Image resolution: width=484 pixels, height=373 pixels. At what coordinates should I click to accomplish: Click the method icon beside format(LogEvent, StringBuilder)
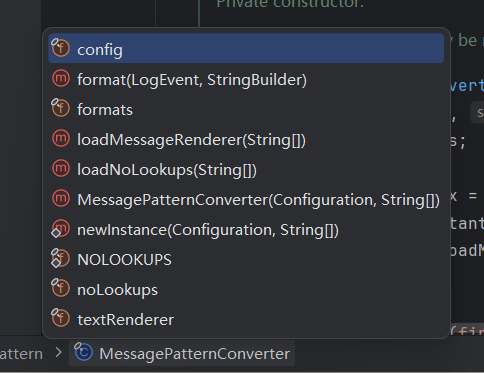[61, 79]
